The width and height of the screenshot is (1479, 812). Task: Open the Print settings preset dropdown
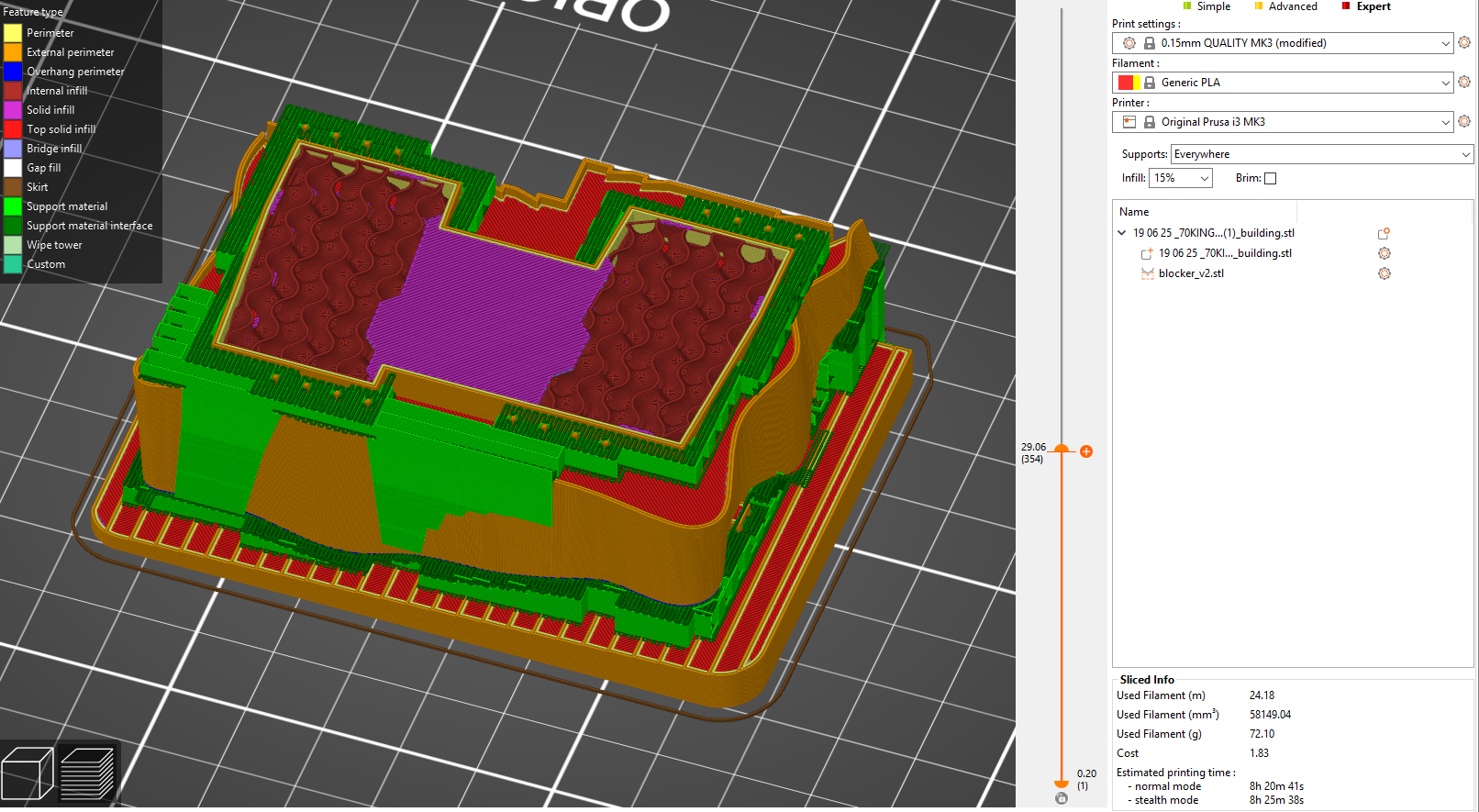(x=1445, y=43)
